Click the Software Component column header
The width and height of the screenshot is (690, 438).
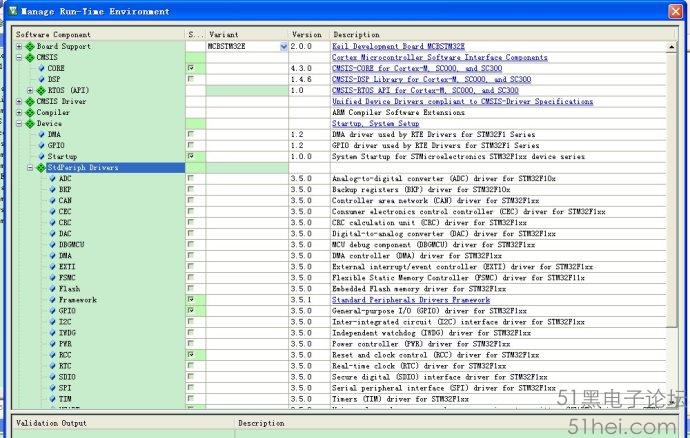tap(99, 34)
